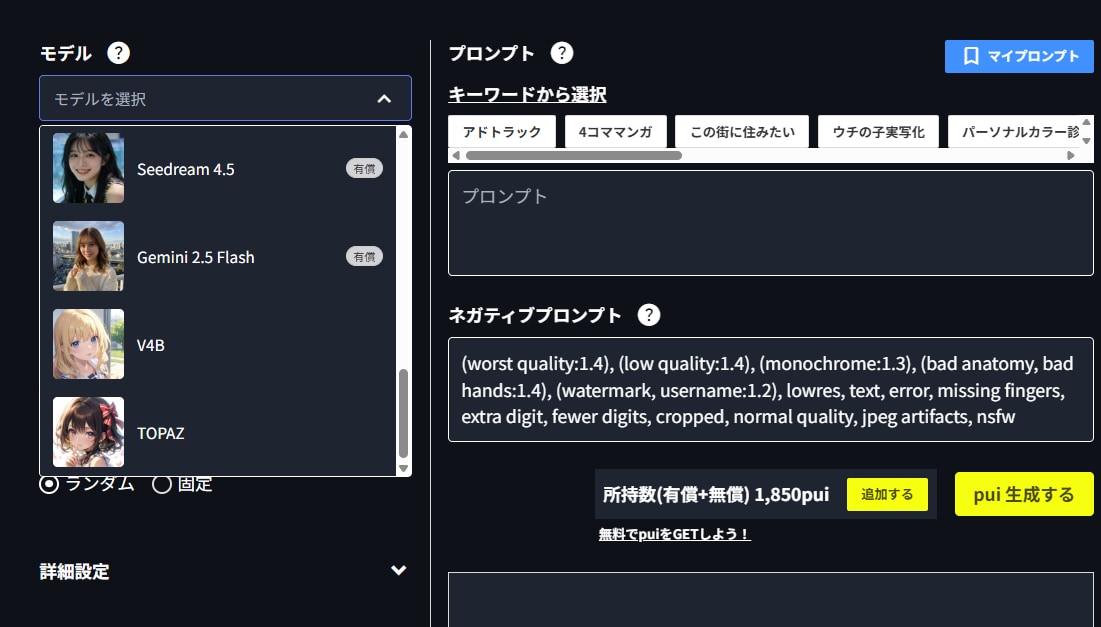This screenshot has width=1101, height=627.
Task: Click keyword strip vertical up arrow
Action: pos(1087,123)
